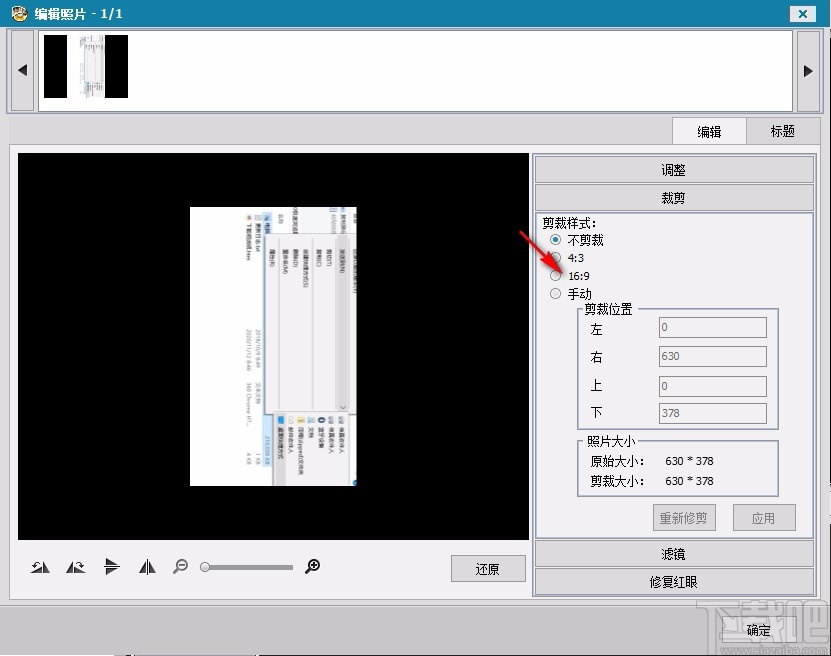Select the rotate left icon
831x656 pixels.
coord(40,567)
